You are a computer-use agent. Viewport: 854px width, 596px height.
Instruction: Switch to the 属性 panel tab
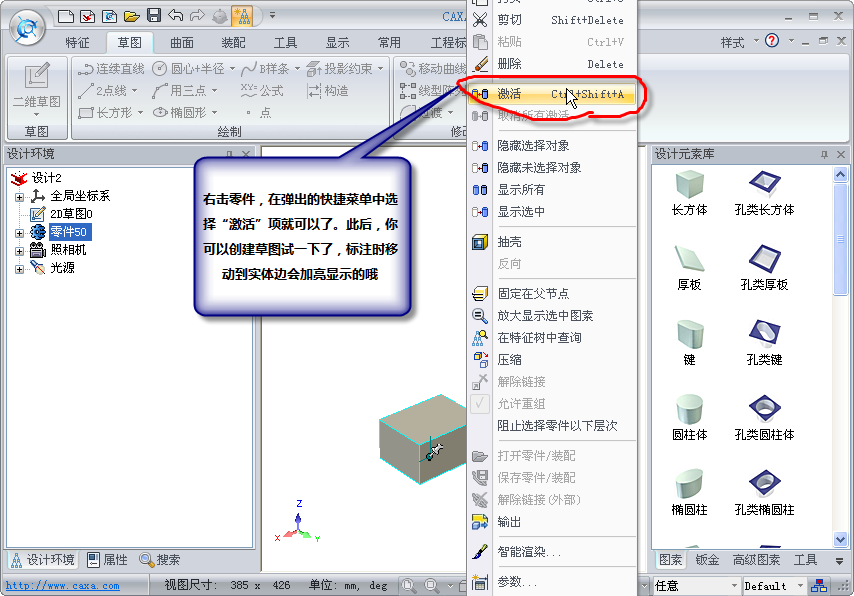click(x=107, y=559)
